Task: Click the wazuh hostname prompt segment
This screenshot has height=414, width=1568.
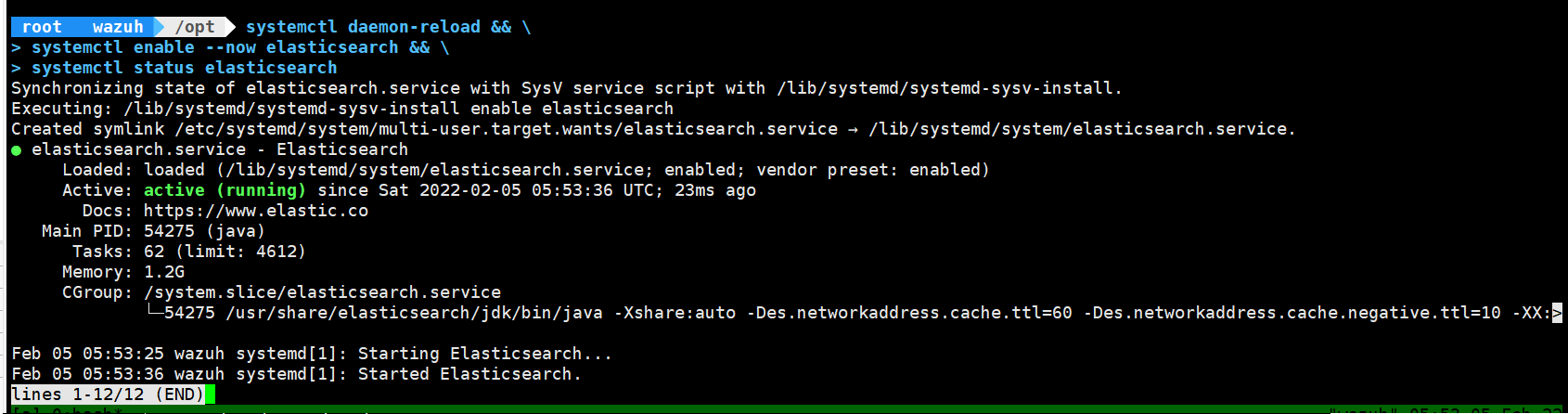Action: [119, 27]
